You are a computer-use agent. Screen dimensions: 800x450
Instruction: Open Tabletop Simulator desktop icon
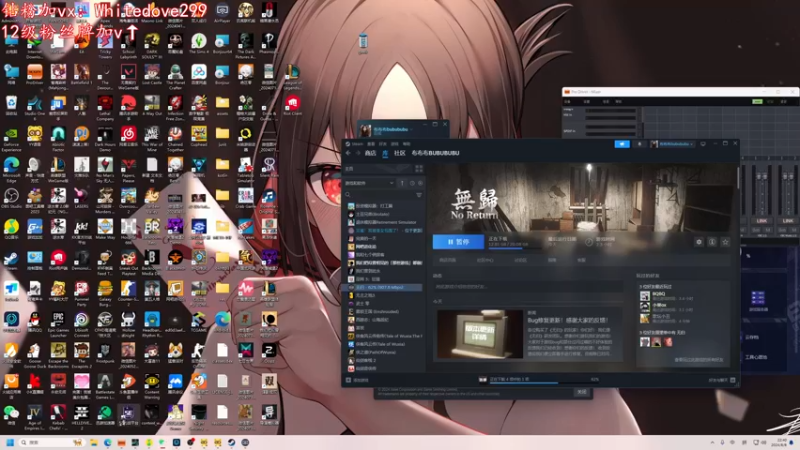[x=245, y=168]
